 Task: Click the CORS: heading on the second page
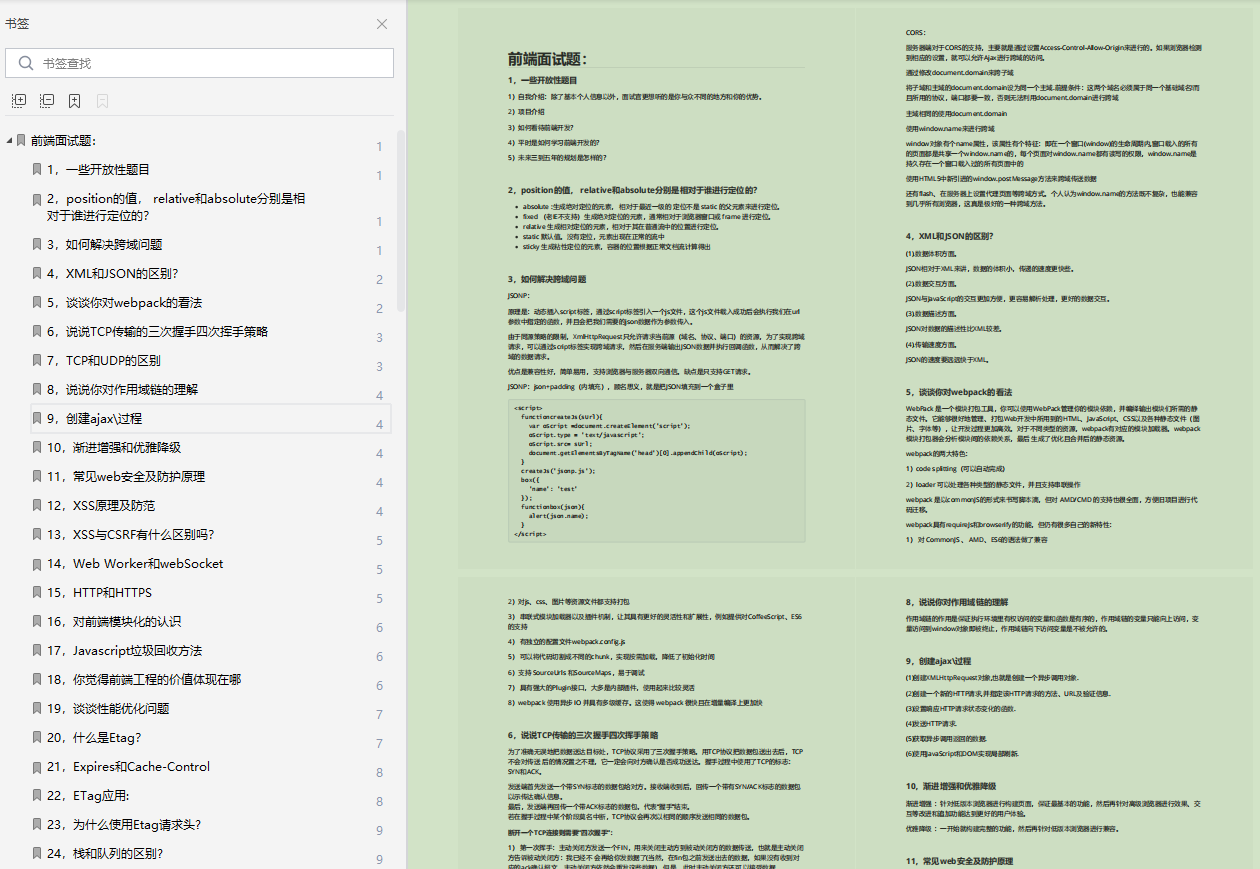coord(916,33)
